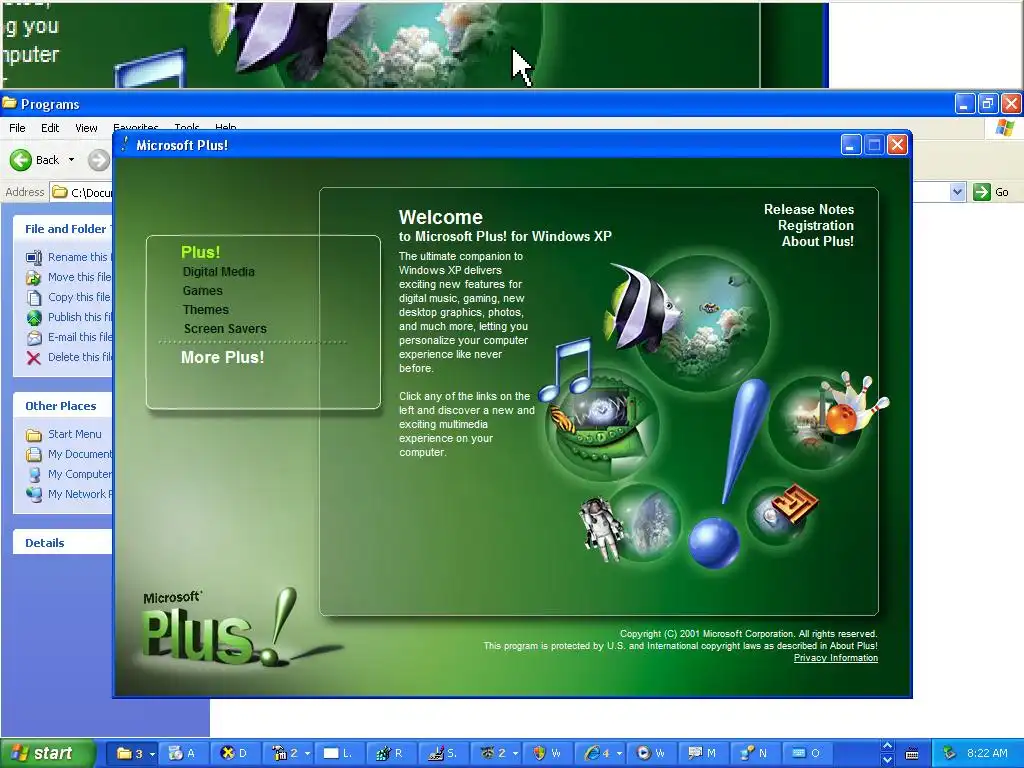The width and height of the screenshot is (1024, 768).
Task: Click Back button in Programs window
Action: point(35,160)
